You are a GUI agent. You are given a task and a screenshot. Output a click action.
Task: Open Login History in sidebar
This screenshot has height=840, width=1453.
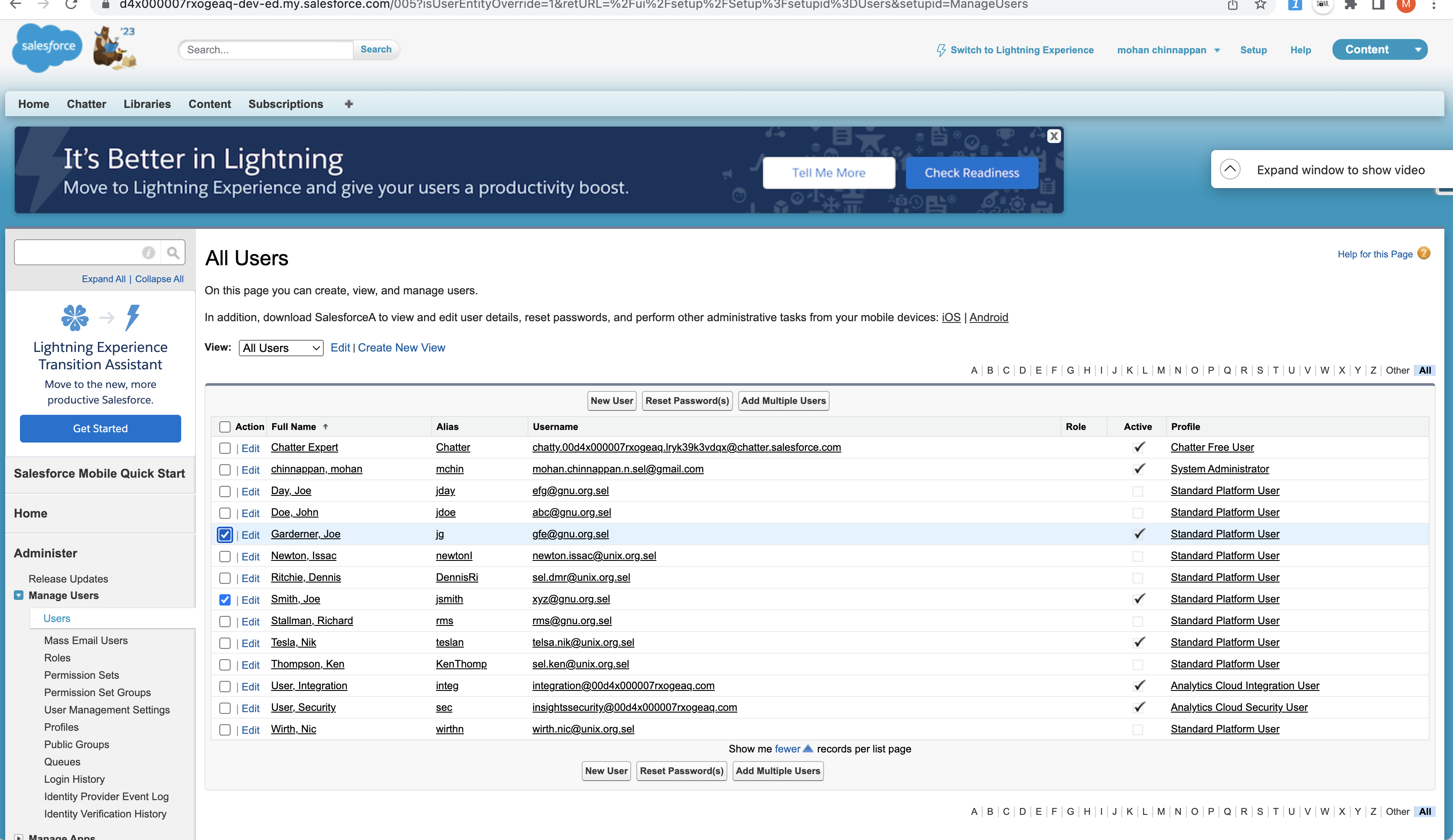click(75, 778)
